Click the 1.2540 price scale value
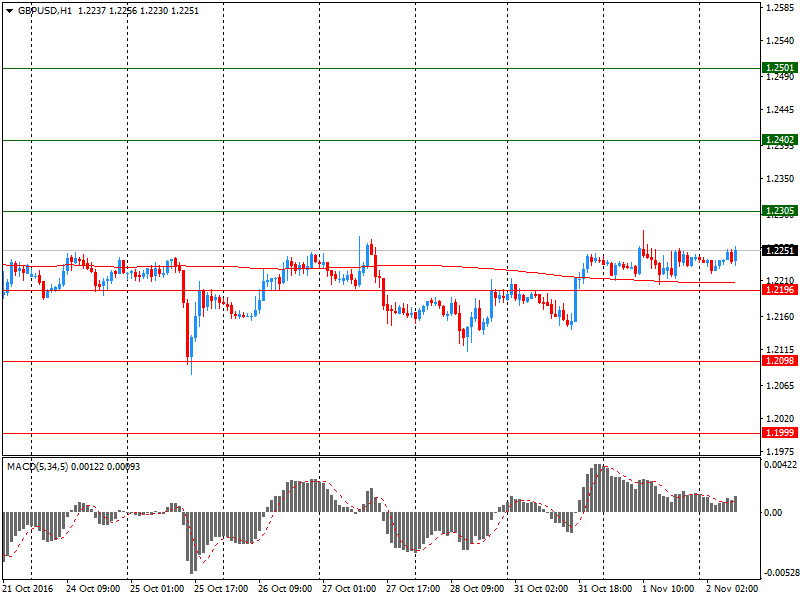Screen dimensions: 800x600 (780, 41)
